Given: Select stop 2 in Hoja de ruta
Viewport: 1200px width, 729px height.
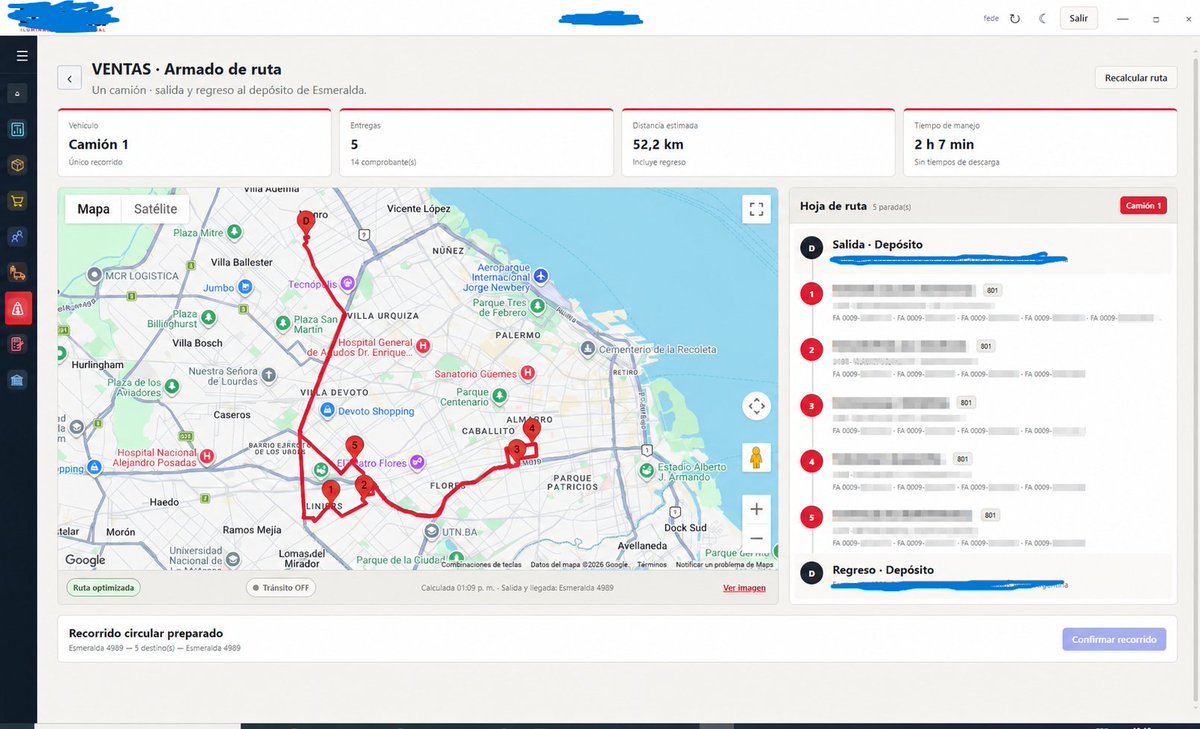Looking at the screenshot, I should point(983,359).
